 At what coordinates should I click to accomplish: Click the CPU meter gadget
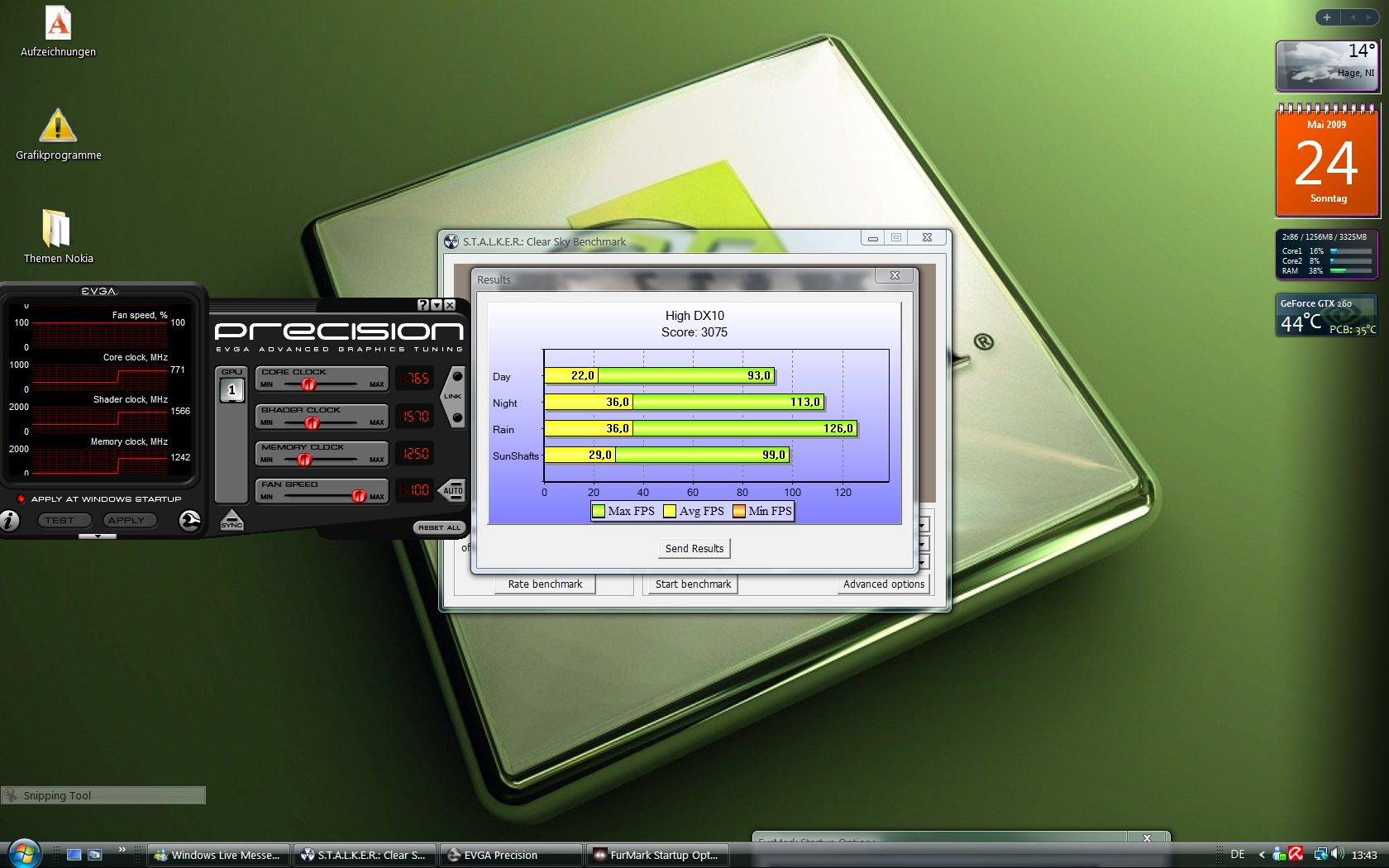[1327, 254]
